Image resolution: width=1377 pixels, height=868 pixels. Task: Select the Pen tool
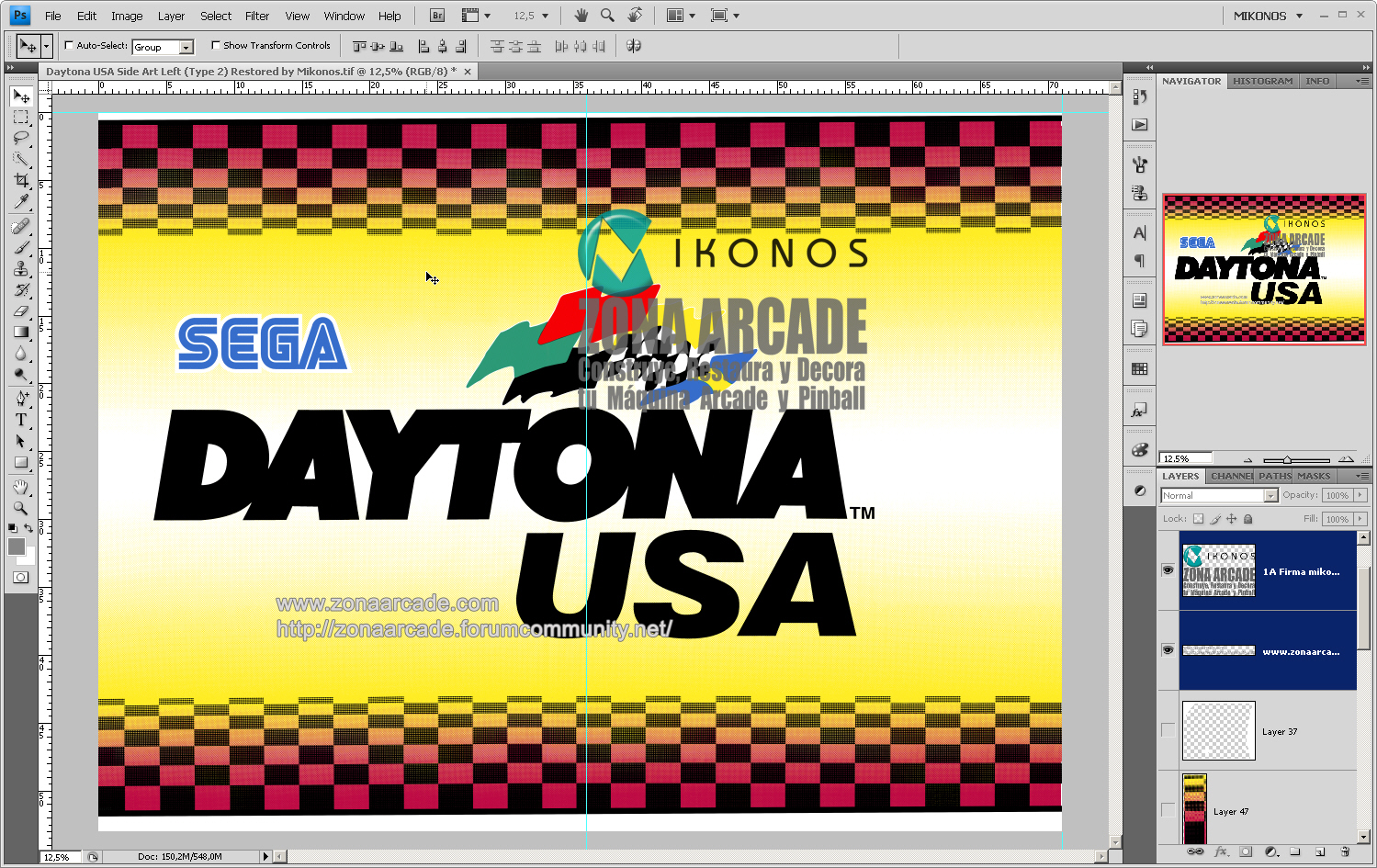pyautogui.click(x=21, y=399)
